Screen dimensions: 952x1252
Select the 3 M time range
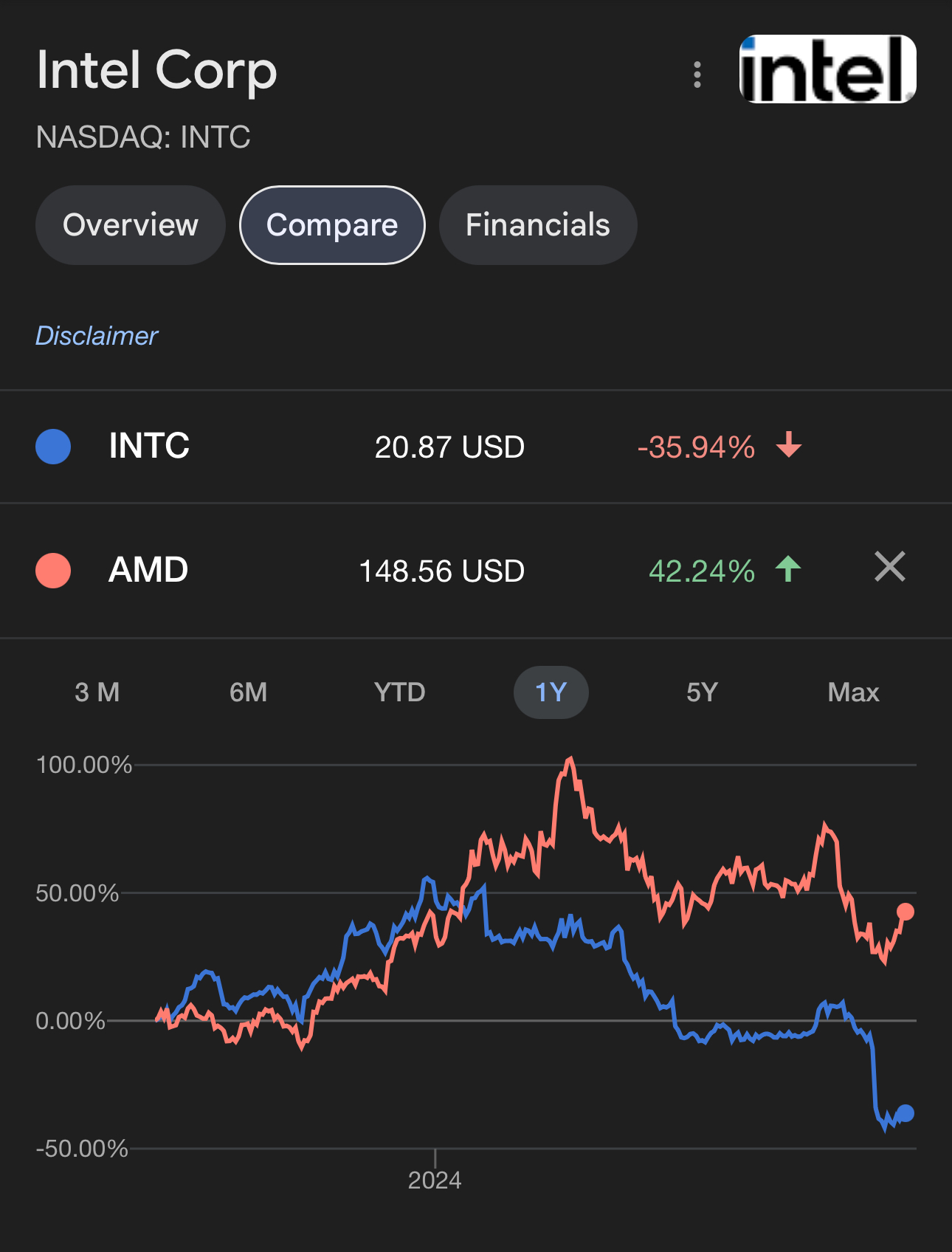(97, 692)
